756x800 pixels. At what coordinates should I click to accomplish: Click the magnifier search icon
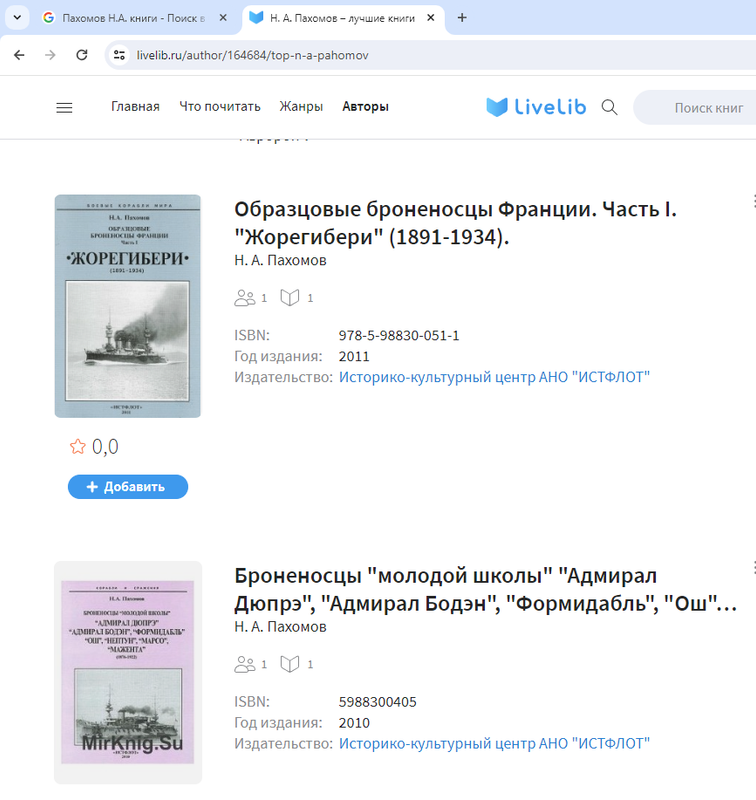coord(609,108)
